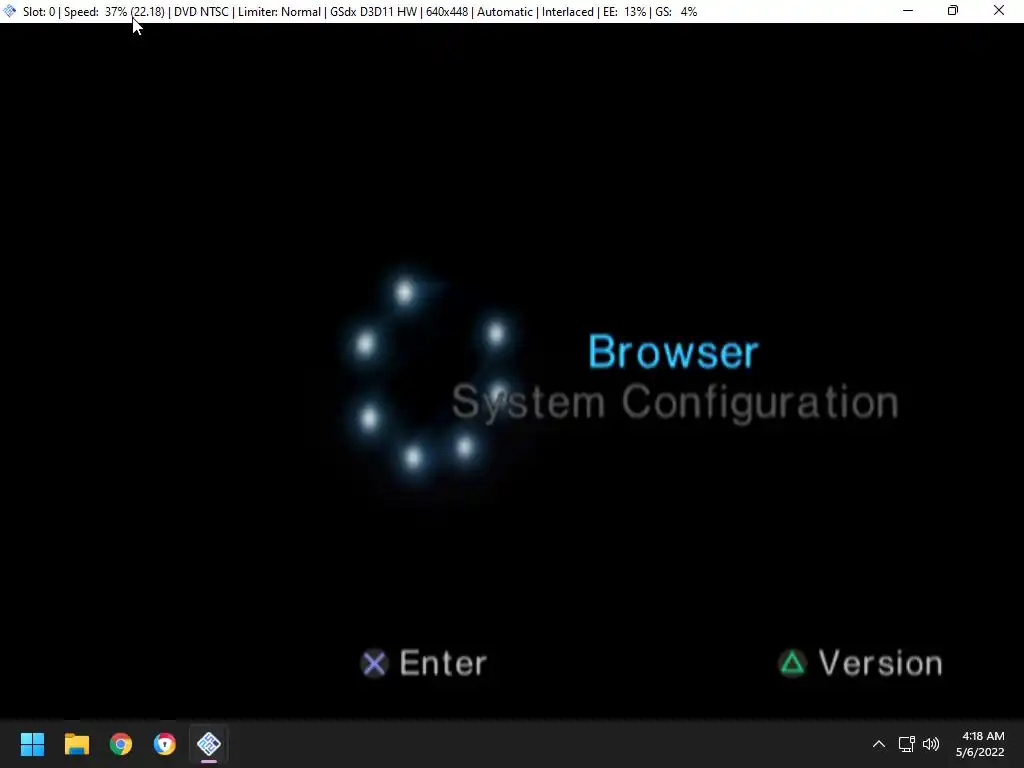This screenshot has width=1024, height=768.
Task: Open network status tray icon
Action: point(906,744)
